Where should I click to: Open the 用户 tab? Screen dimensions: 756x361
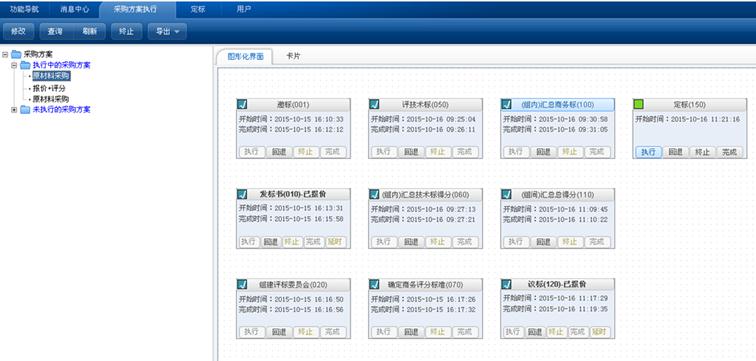point(244,9)
